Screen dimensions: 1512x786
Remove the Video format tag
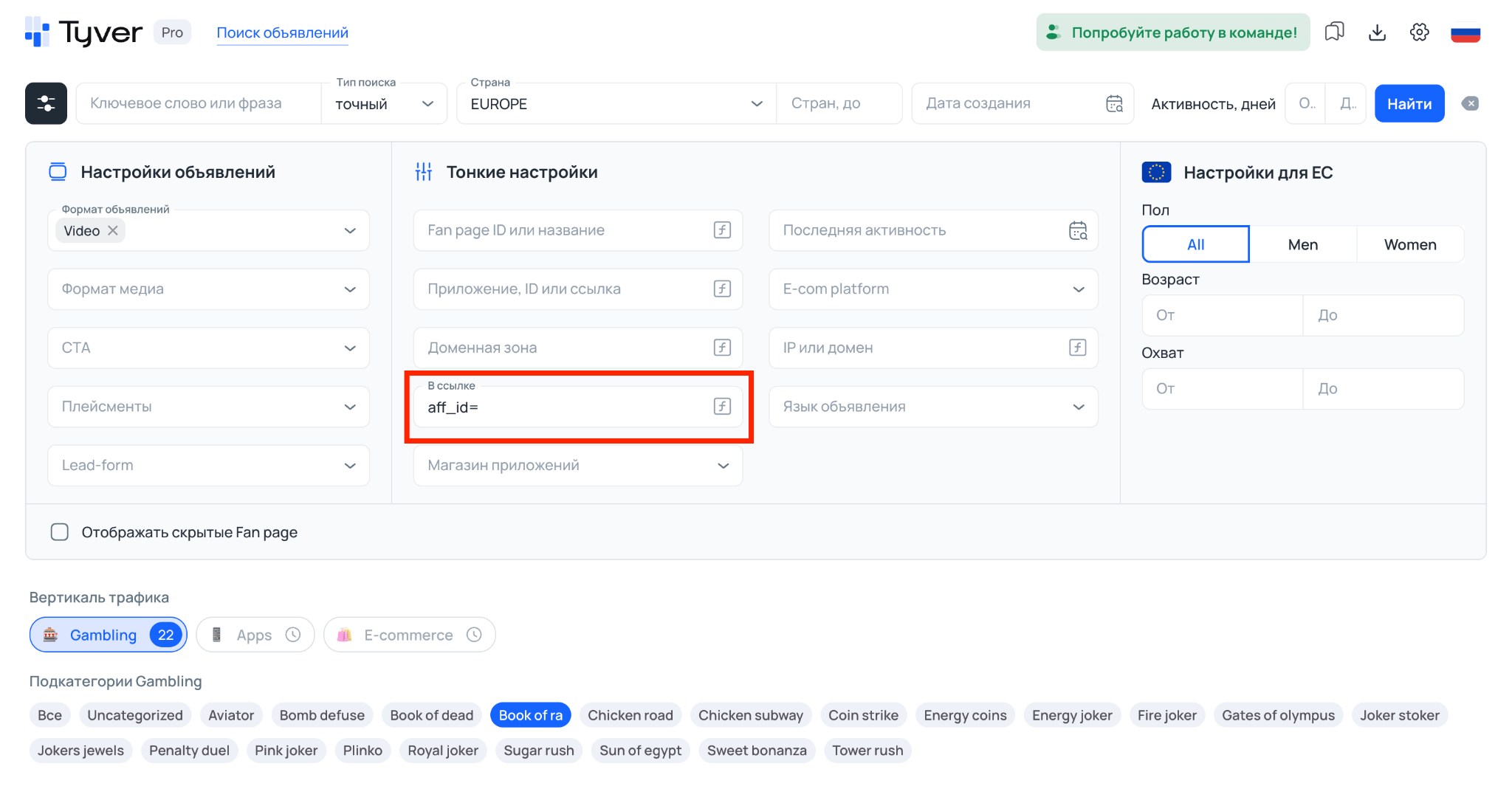113,231
